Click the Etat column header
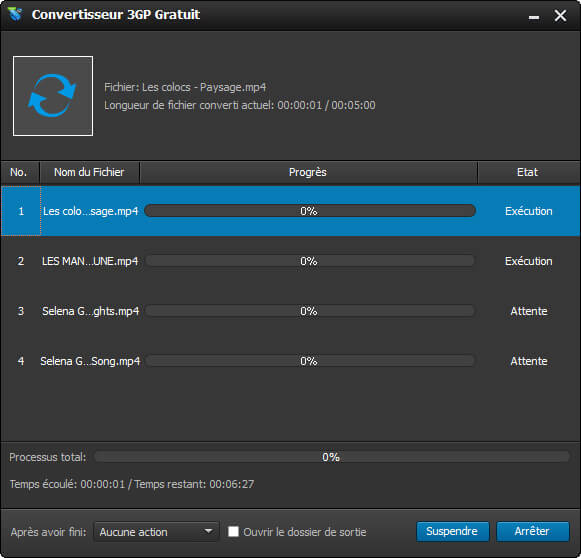581x558 pixels. pos(528,172)
